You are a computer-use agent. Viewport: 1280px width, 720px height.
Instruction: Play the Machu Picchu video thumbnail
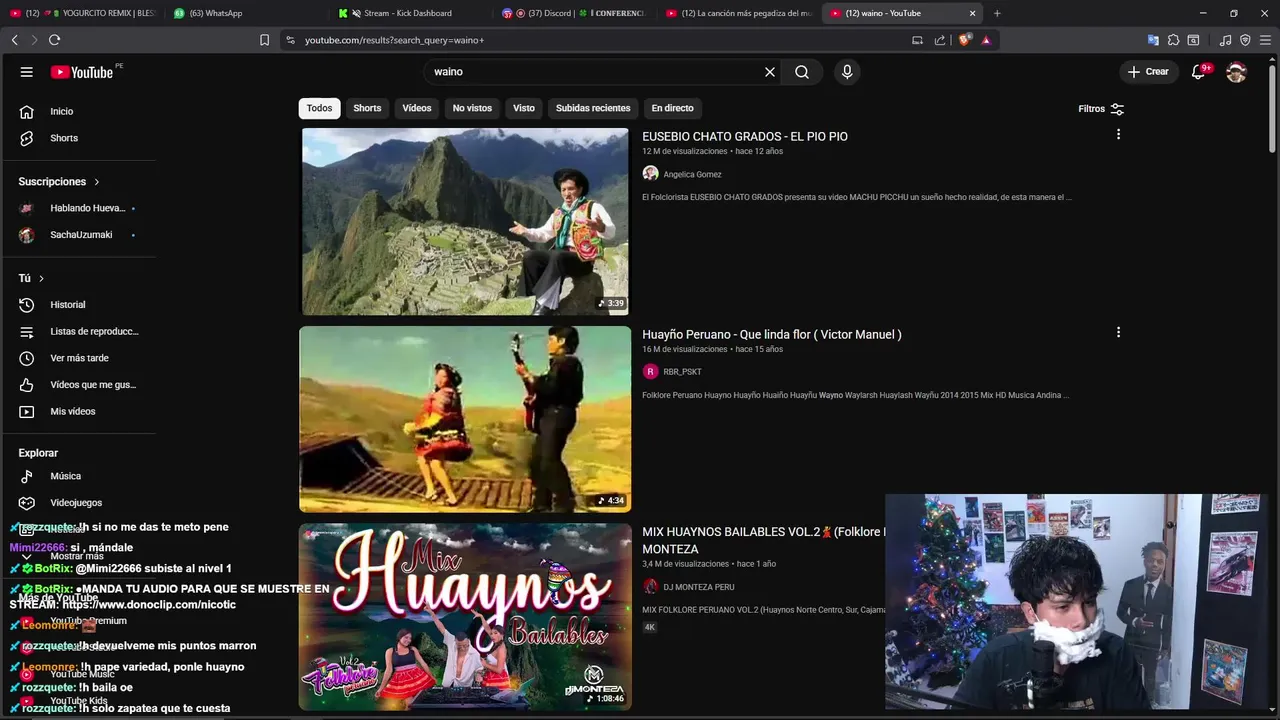465,221
